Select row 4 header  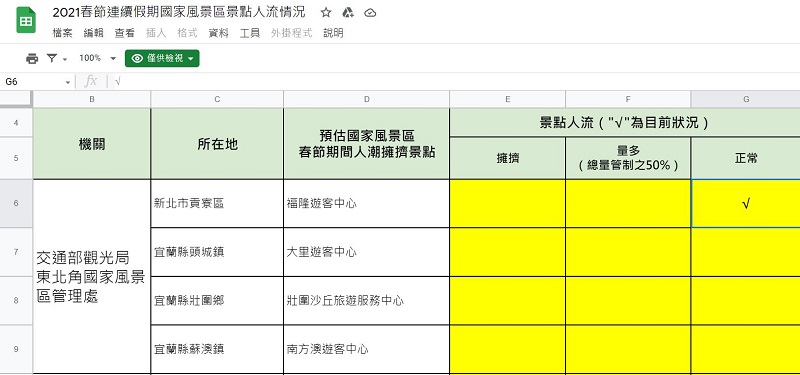pyautogui.click(x=16, y=122)
